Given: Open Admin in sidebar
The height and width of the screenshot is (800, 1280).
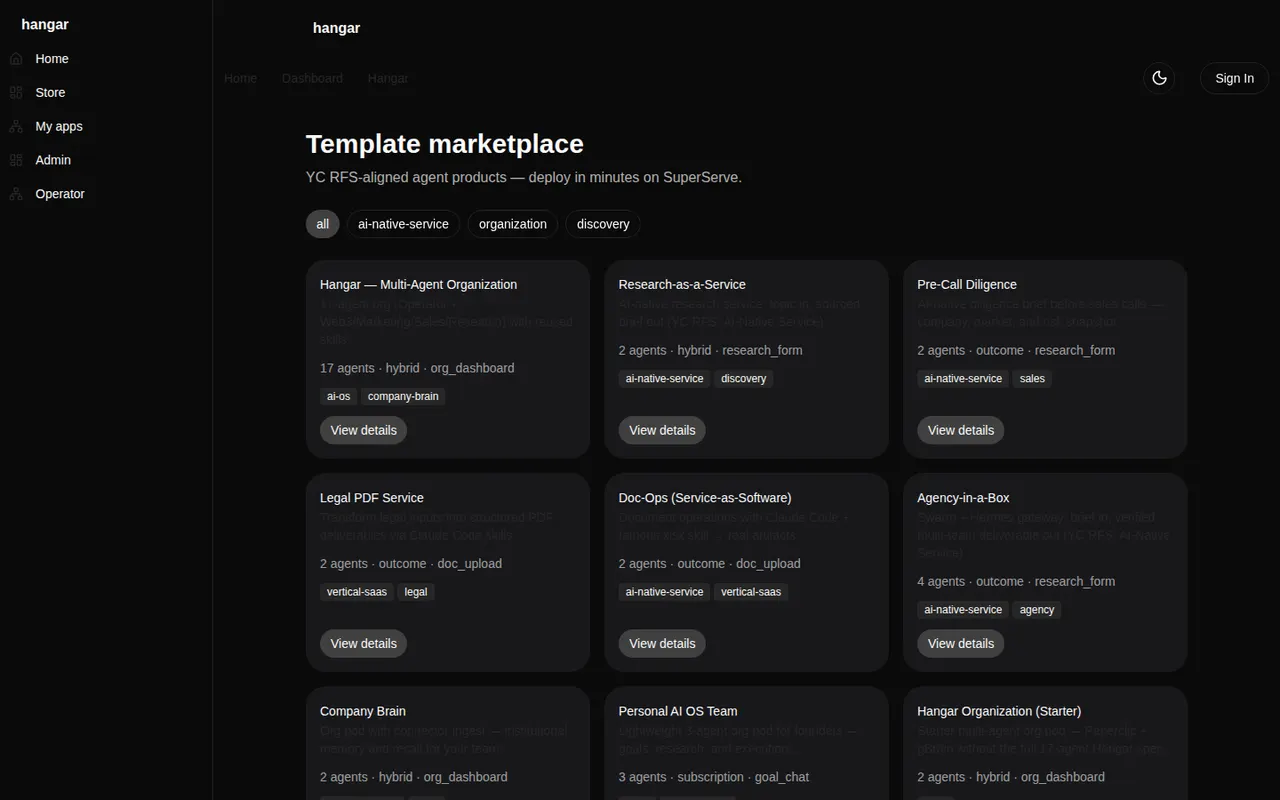Looking at the screenshot, I should pos(53,160).
